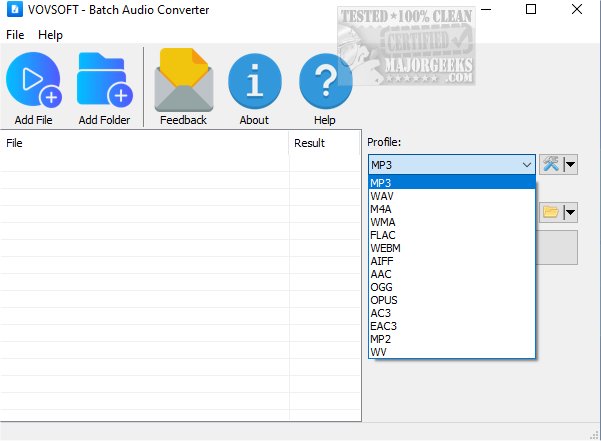Open the File menu

(x=15, y=35)
